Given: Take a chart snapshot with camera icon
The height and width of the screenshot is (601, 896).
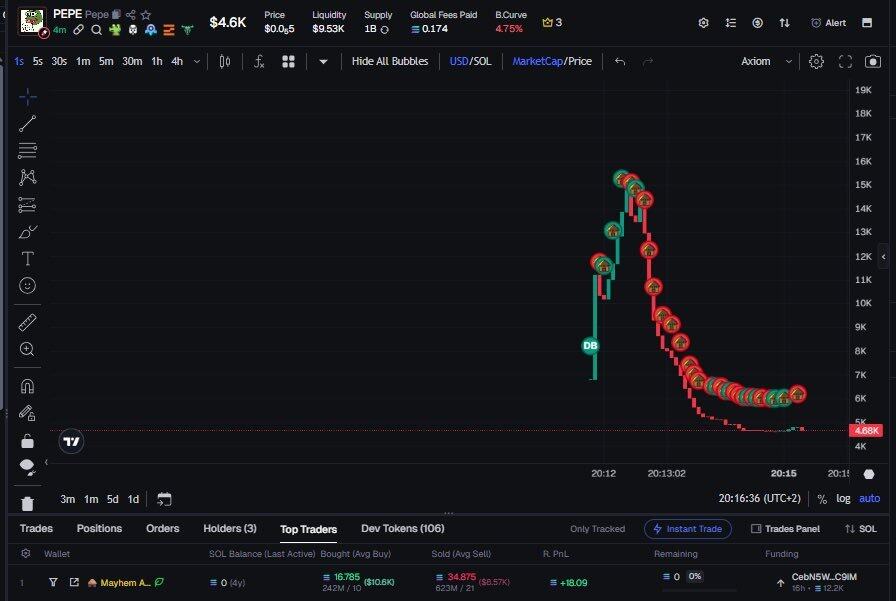Looking at the screenshot, I should (x=873, y=61).
